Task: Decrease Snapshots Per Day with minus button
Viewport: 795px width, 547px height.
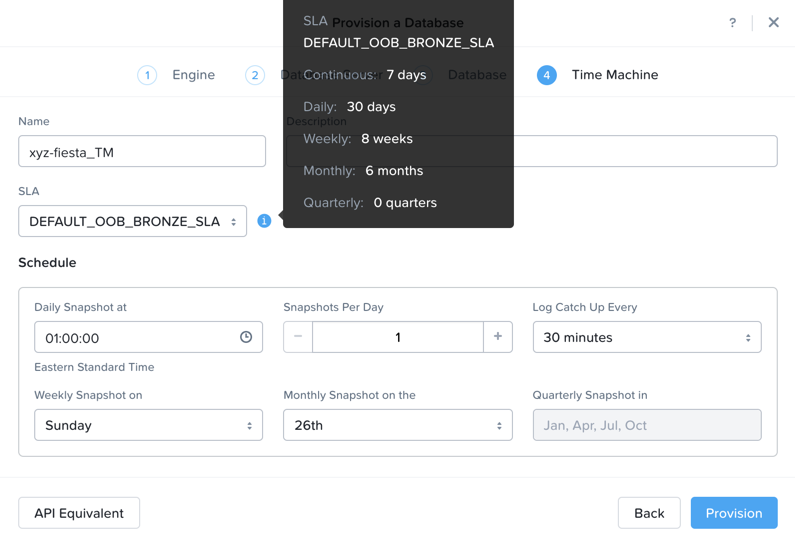Action: tap(298, 337)
